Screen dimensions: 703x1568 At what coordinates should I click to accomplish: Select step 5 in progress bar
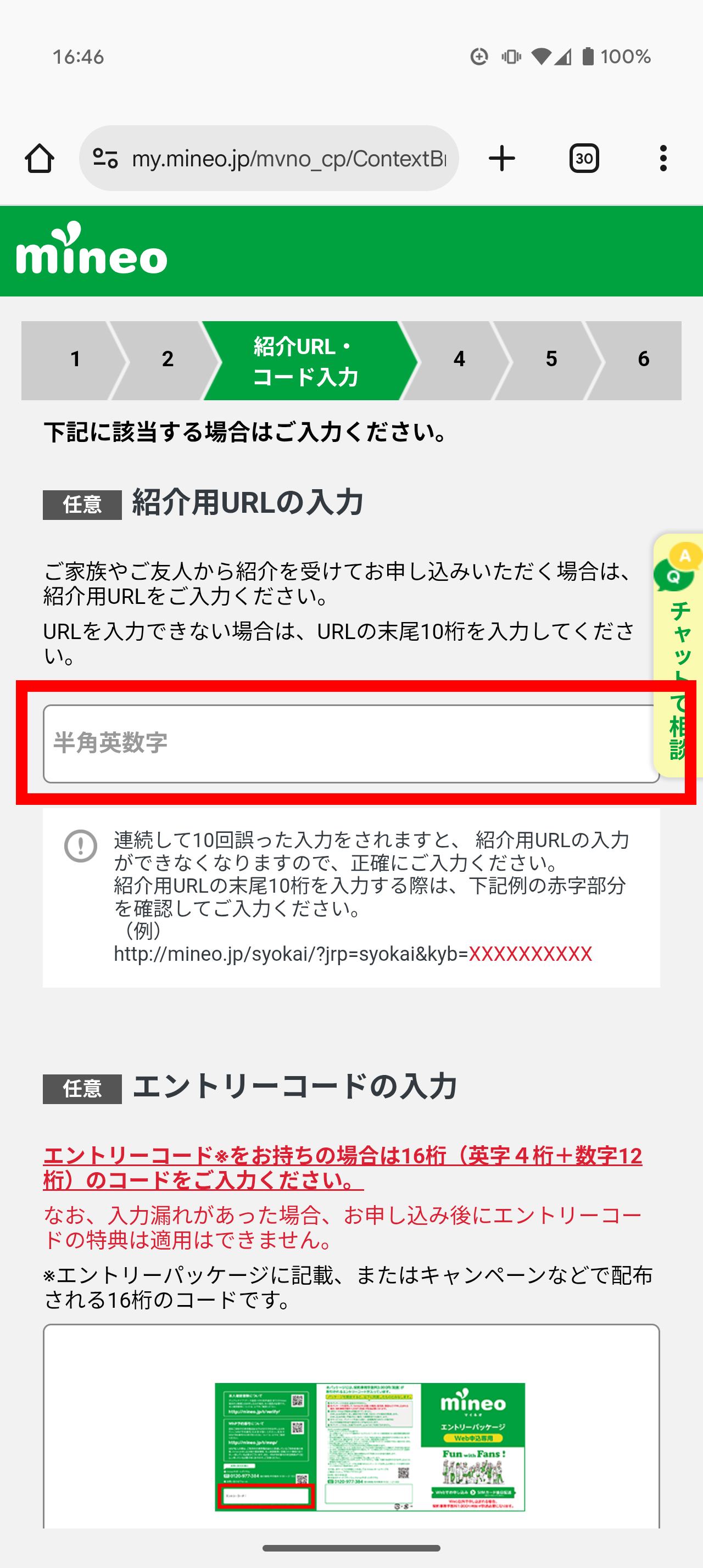click(x=551, y=360)
